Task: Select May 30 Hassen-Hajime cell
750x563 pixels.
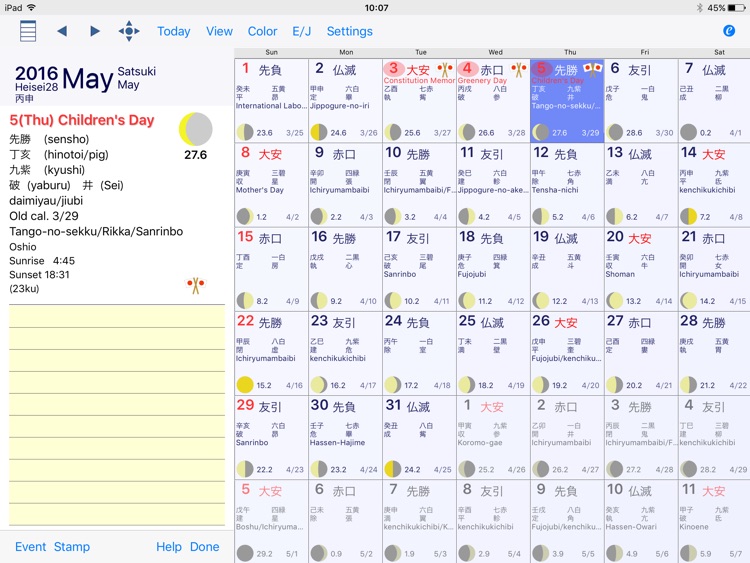Action: tap(345, 438)
